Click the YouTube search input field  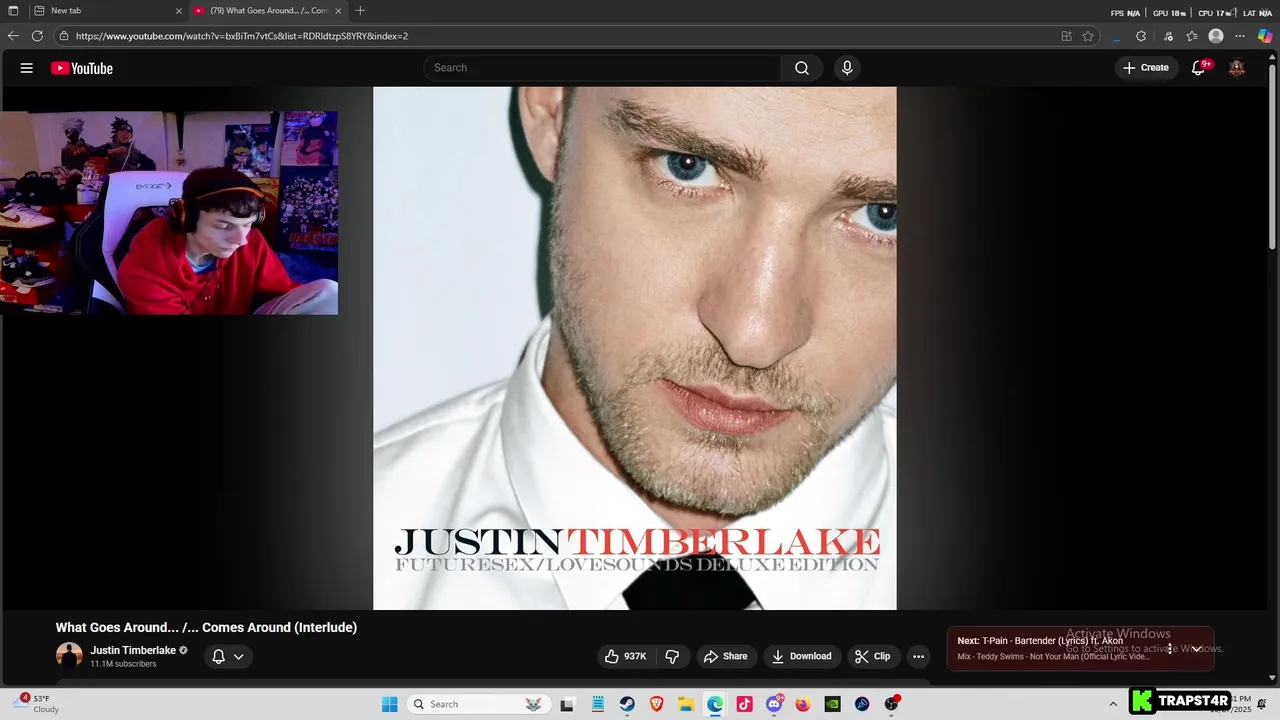tap(602, 68)
